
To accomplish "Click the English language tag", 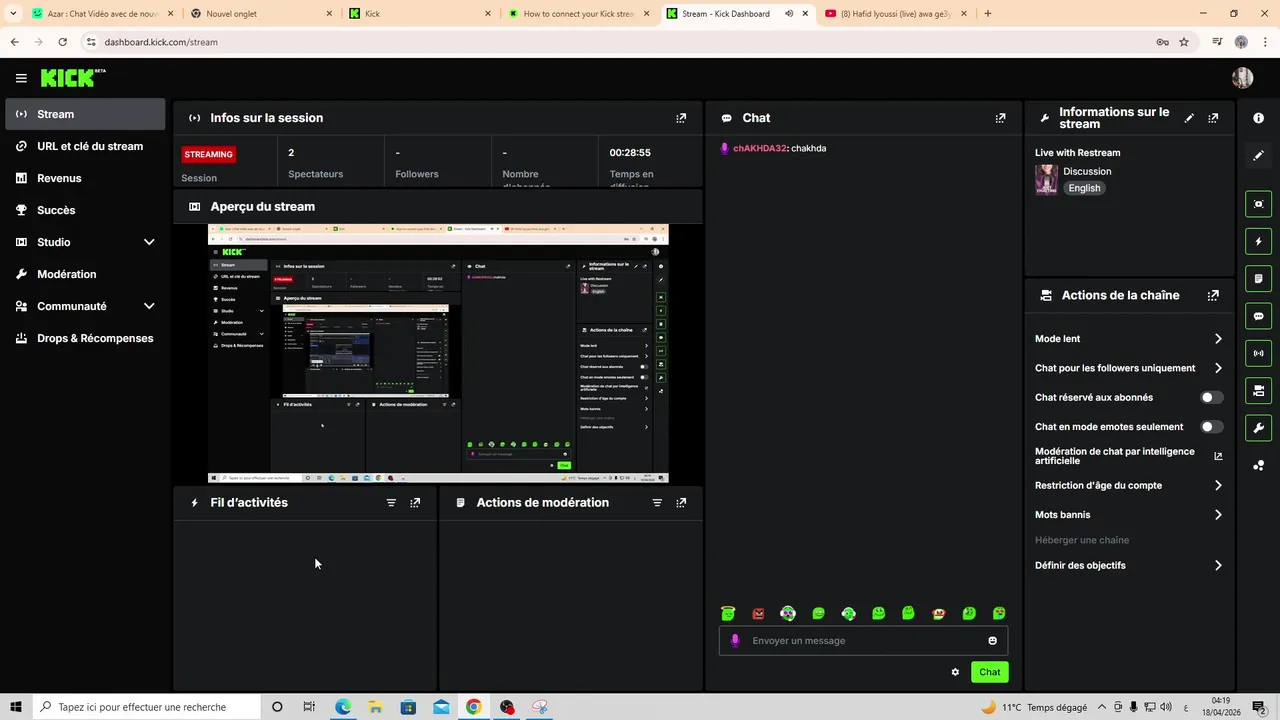I will pyautogui.click(x=1084, y=188).
